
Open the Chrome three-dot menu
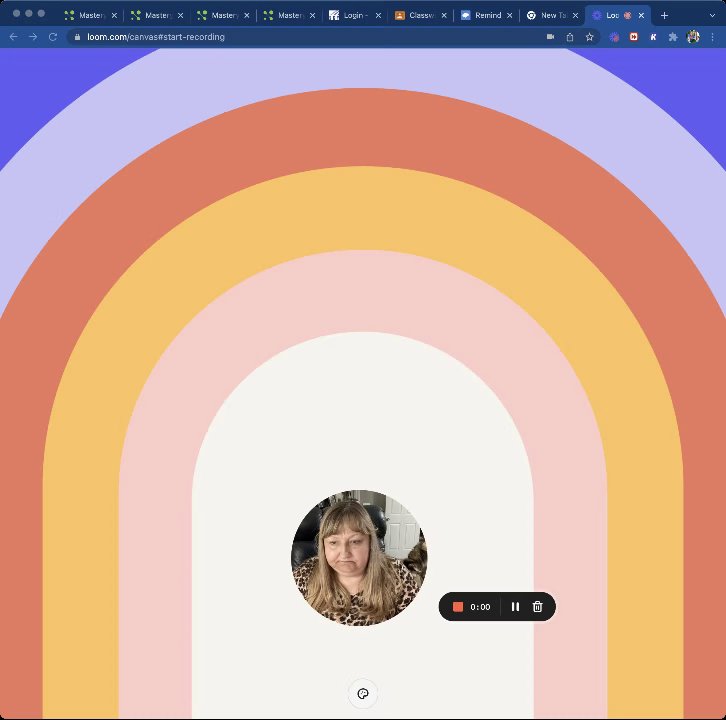click(713, 37)
